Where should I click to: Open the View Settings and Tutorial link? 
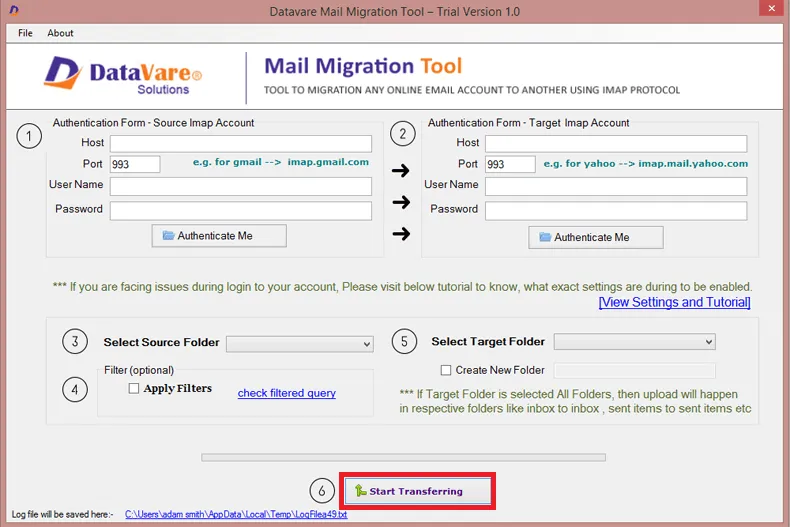click(674, 302)
